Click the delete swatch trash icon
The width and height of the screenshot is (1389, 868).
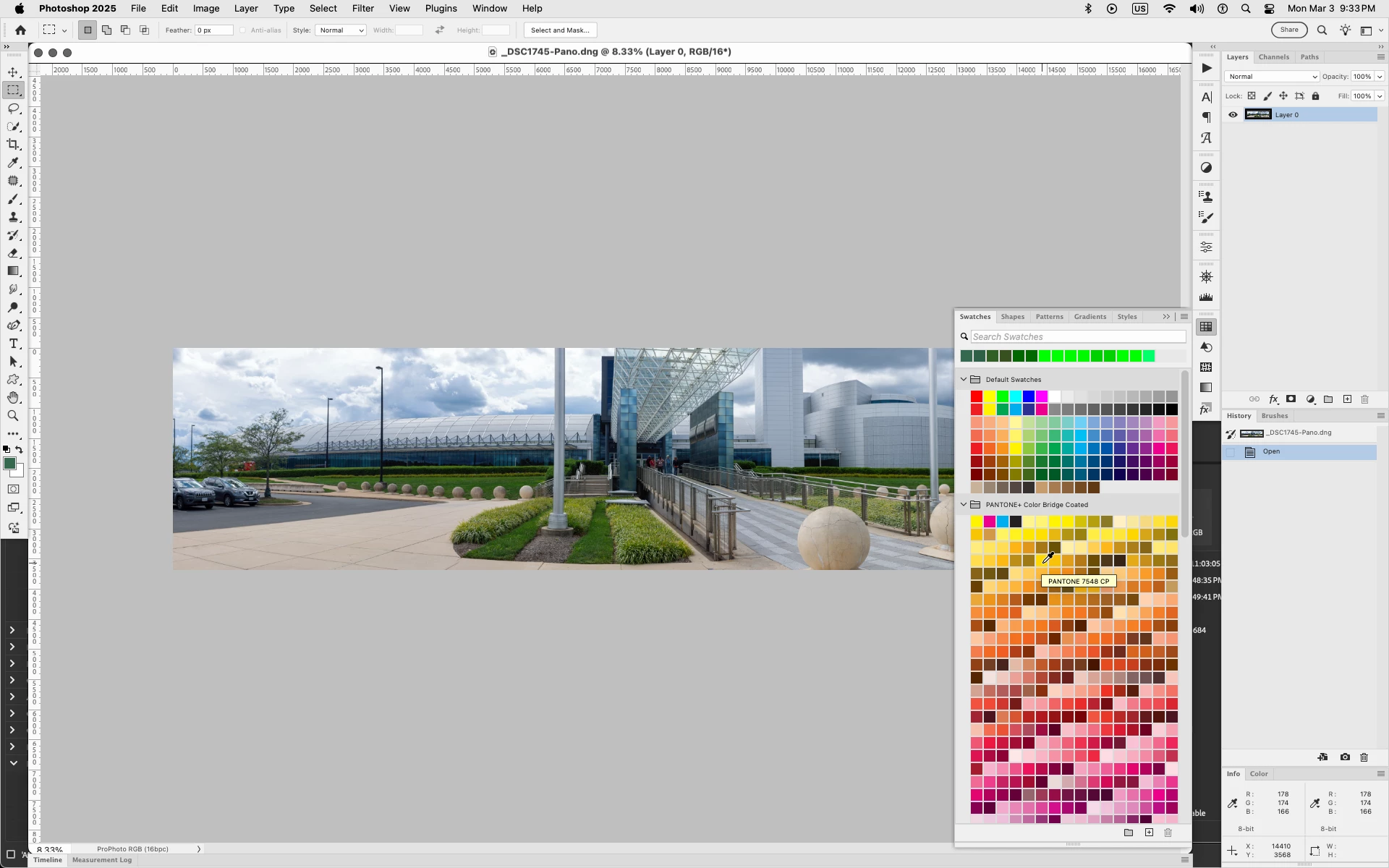click(1168, 833)
